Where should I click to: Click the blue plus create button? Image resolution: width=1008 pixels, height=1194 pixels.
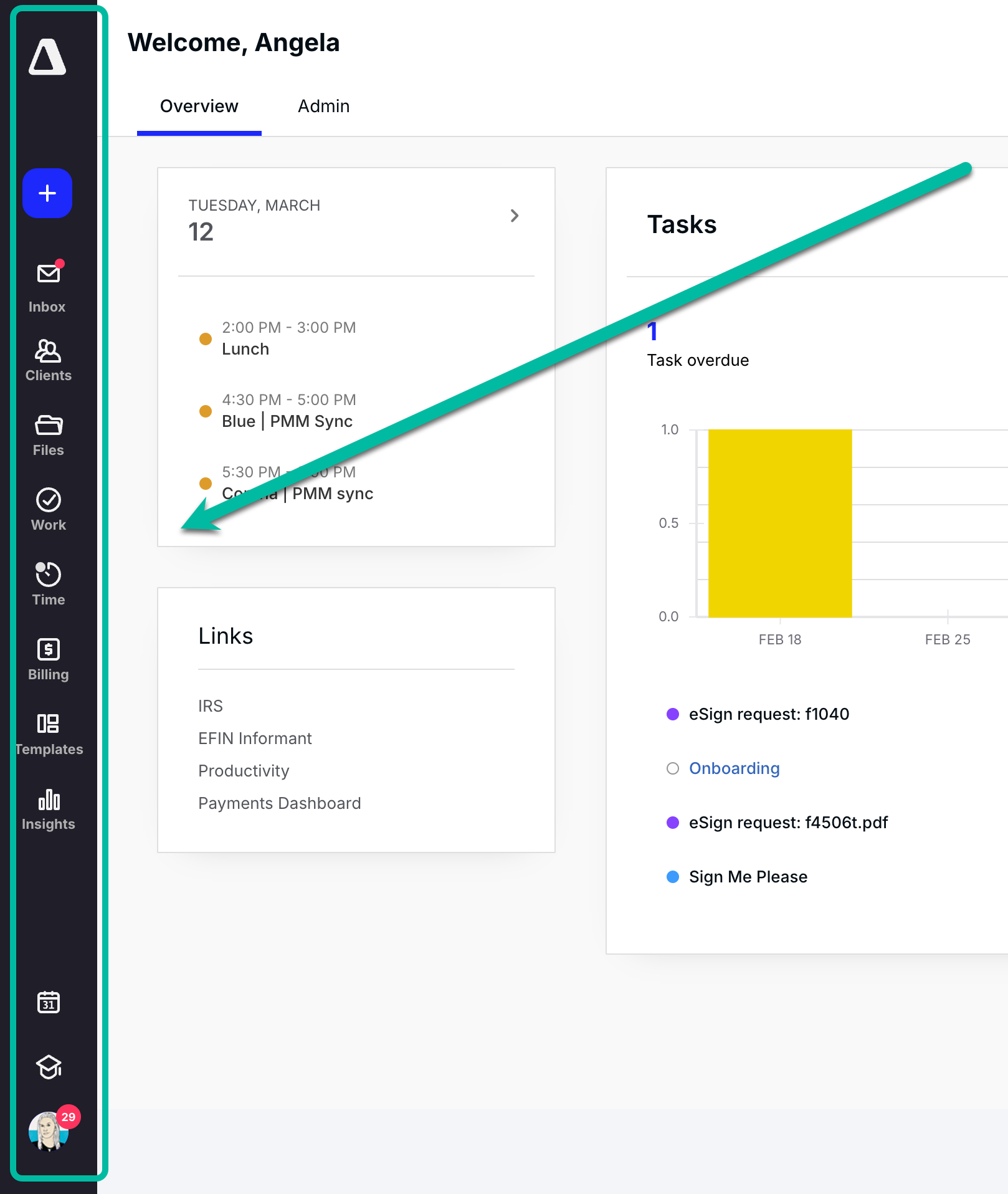coord(47,193)
